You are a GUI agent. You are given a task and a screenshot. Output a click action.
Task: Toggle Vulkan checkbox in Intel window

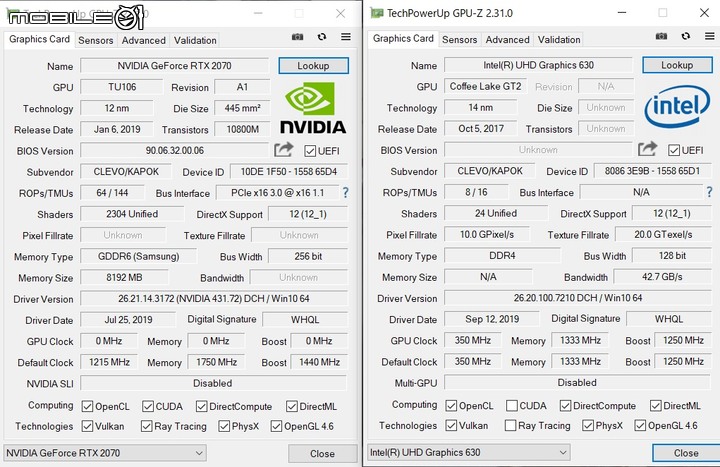(451, 425)
